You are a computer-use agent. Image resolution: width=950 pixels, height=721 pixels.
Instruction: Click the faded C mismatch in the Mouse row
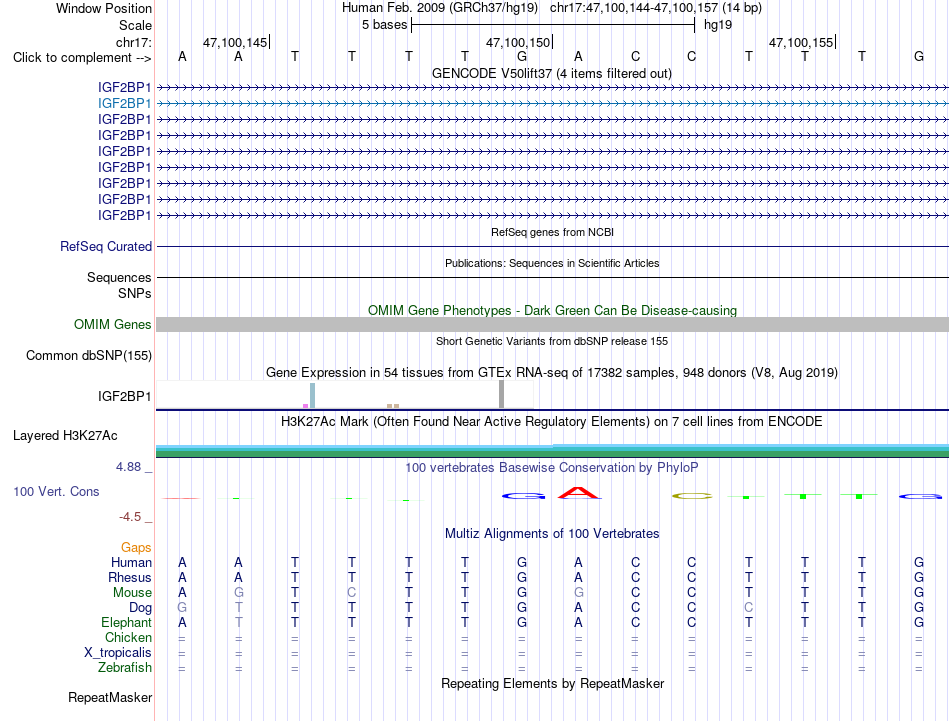pyautogui.click(x=351, y=593)
